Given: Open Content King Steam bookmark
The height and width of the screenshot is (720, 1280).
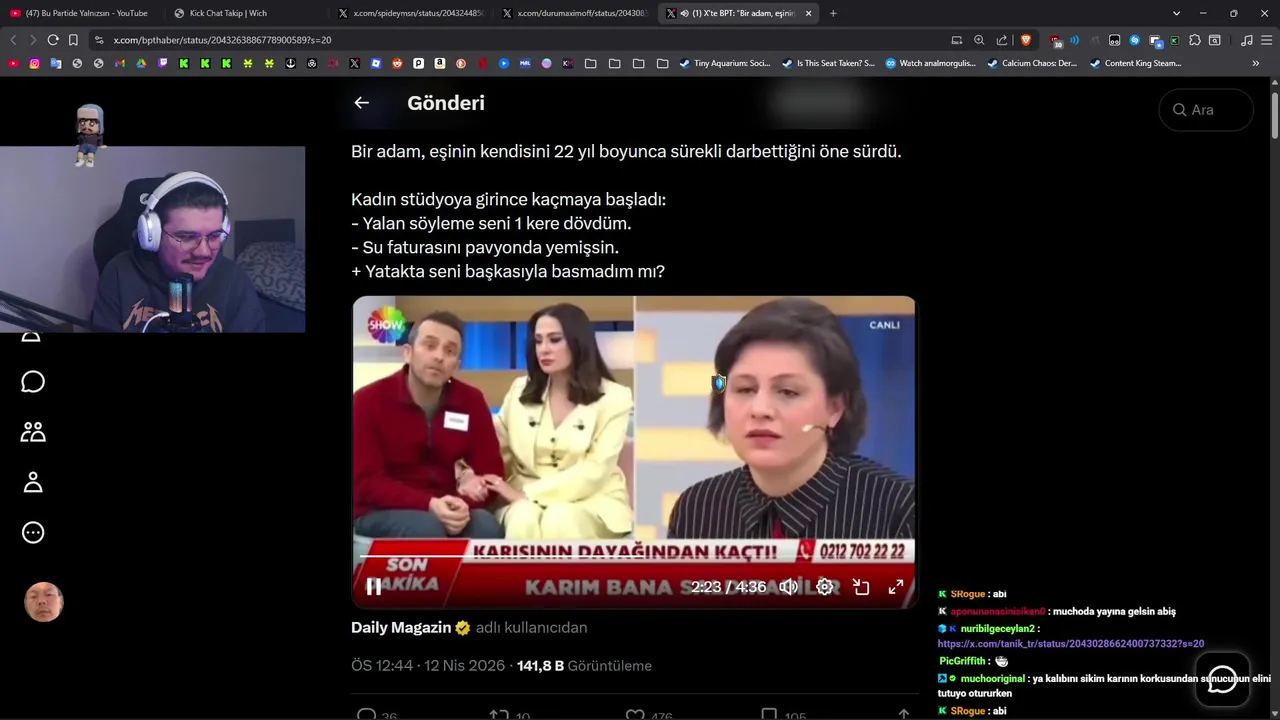Looking at the screenshot, I should coord(1135,63).
